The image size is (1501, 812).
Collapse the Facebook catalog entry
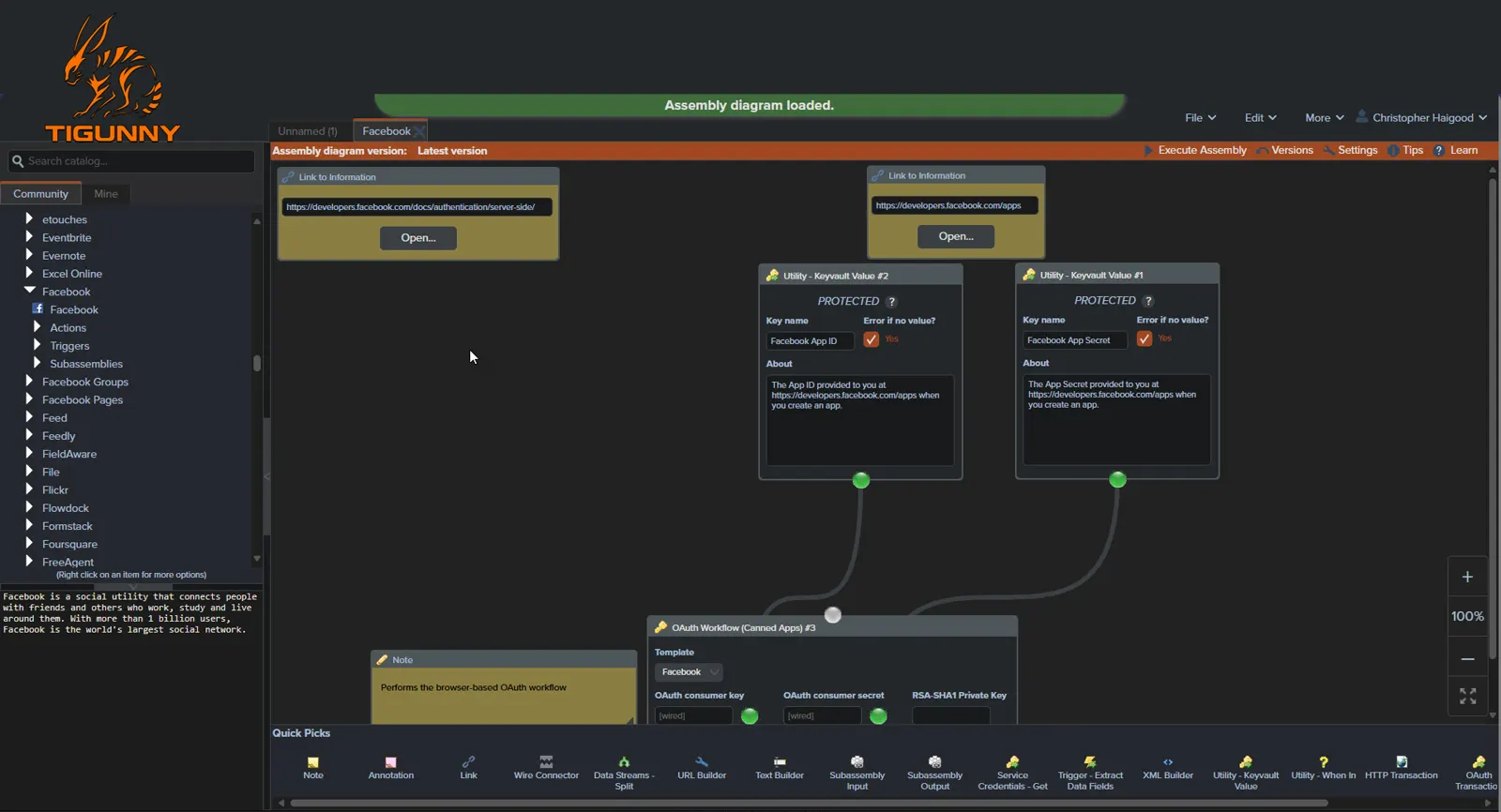pyautogui.click(x=29, y=291)
